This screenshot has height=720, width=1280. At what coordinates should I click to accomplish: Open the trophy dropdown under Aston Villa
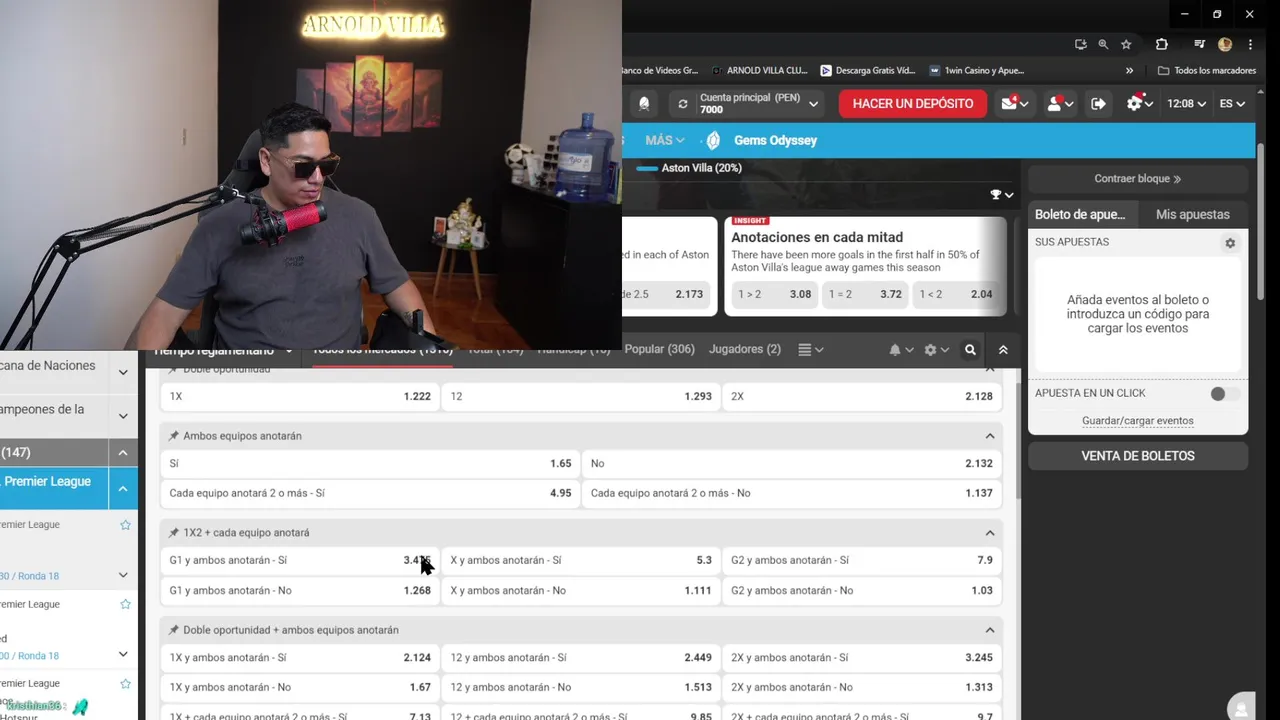[1001, 195]
